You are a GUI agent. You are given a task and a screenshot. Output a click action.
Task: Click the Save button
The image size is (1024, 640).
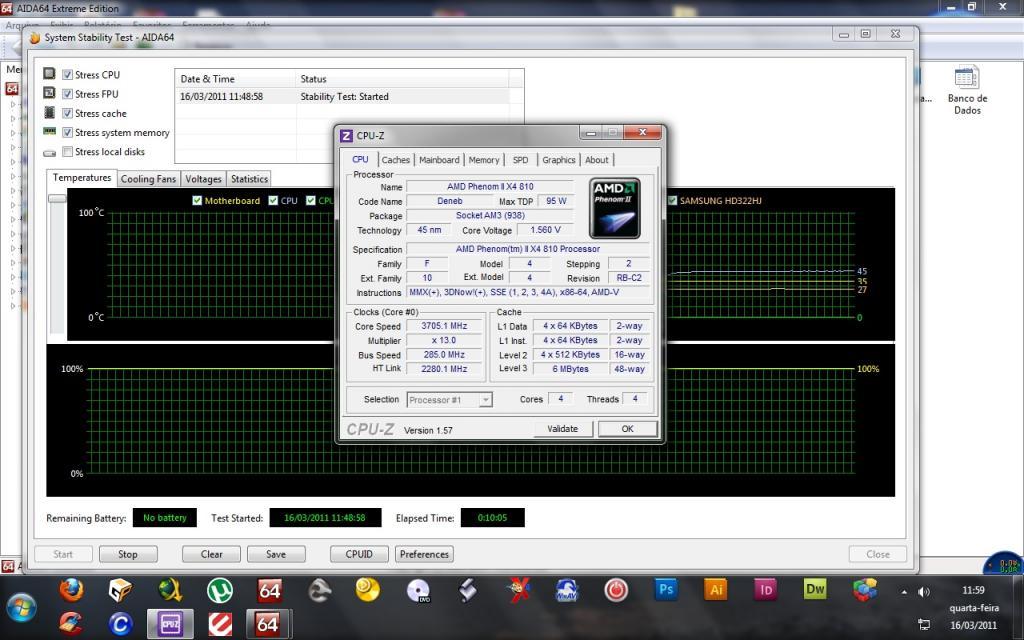[x=276, y=554]
